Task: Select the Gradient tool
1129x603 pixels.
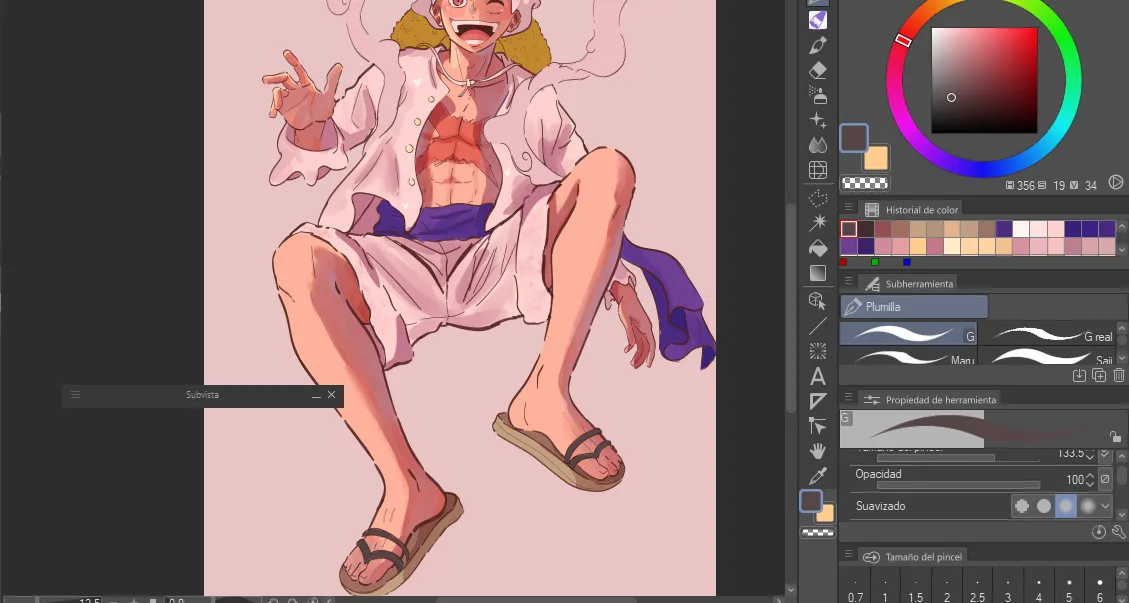Action: coord(817,273)
